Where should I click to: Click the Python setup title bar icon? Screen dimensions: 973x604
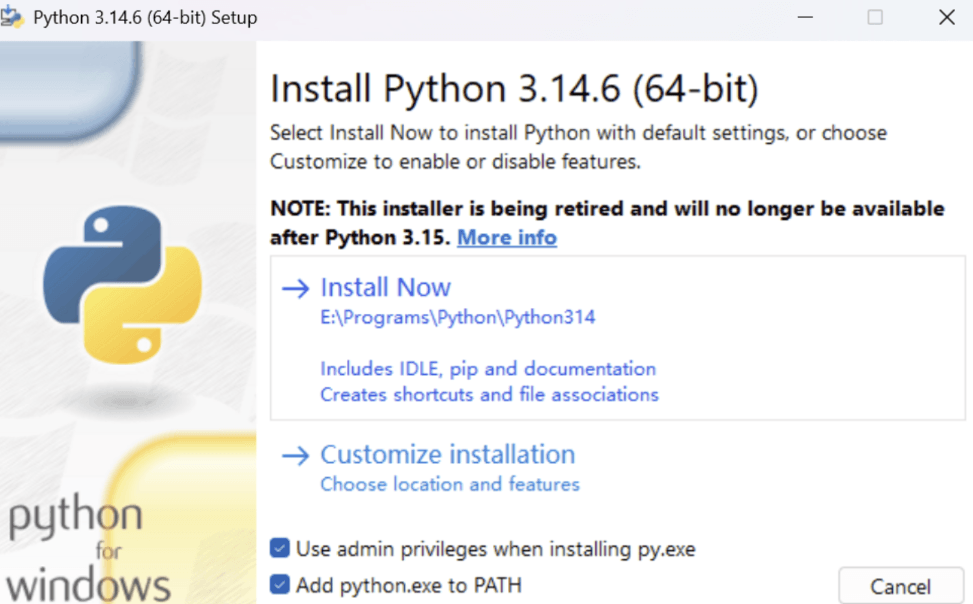point(12,17)
